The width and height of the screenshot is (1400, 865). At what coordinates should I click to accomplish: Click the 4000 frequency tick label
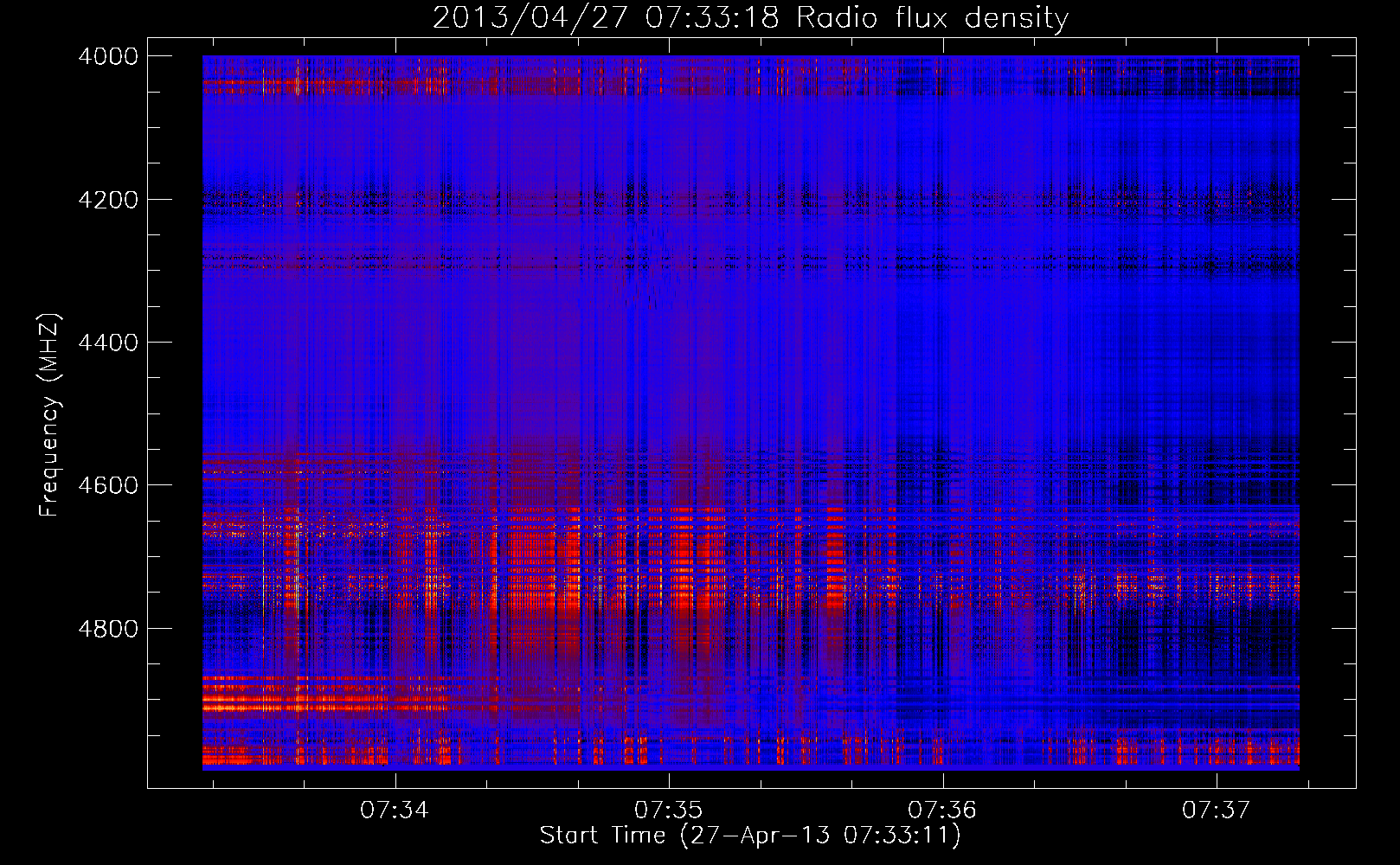click(108, 56)
